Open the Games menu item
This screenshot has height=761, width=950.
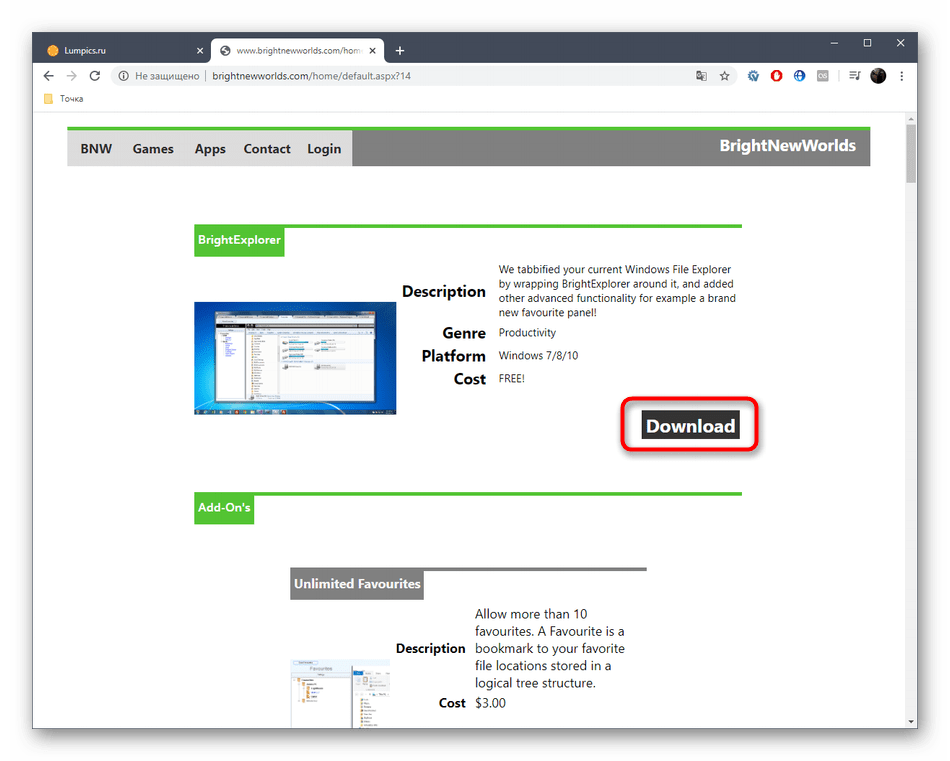153,149
